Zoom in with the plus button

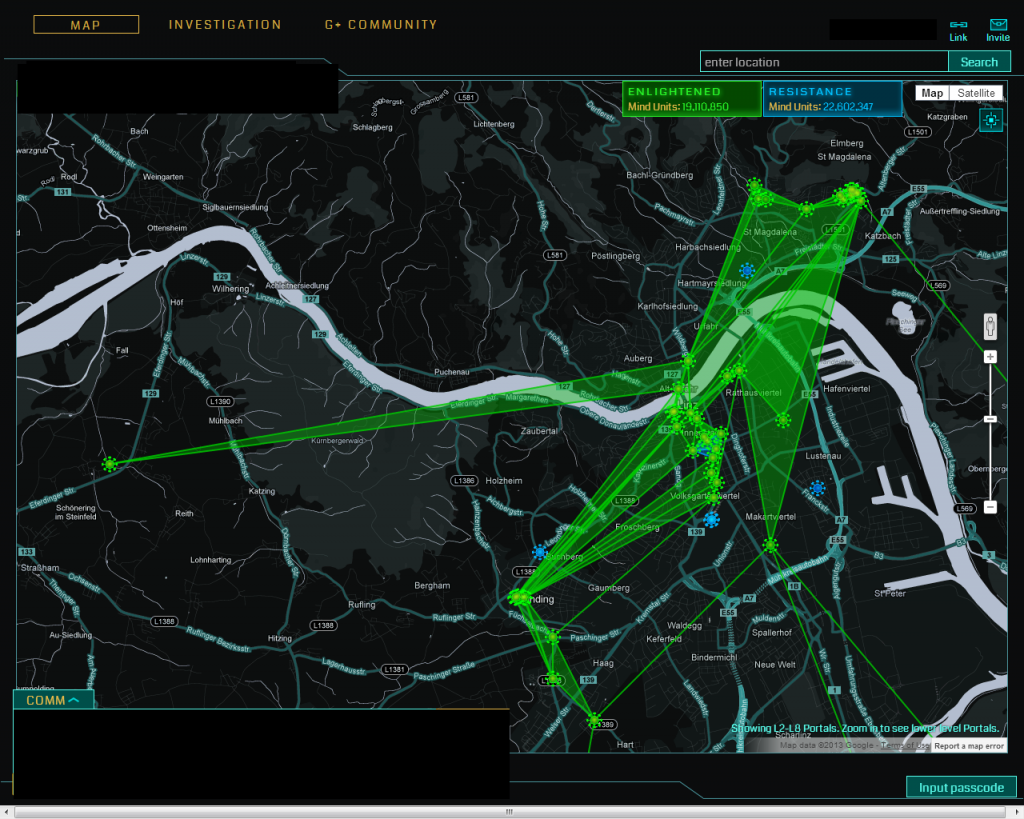(x=990, y=357)
